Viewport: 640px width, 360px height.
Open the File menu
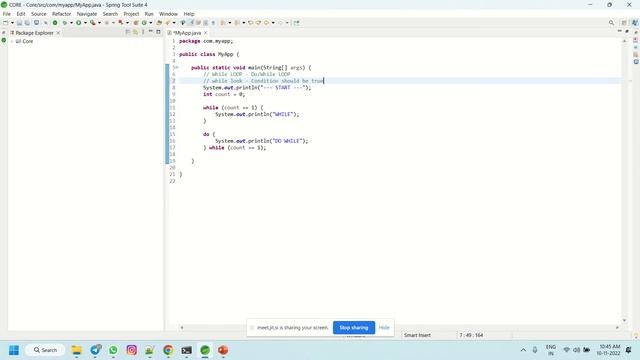[x=7, y=14]
